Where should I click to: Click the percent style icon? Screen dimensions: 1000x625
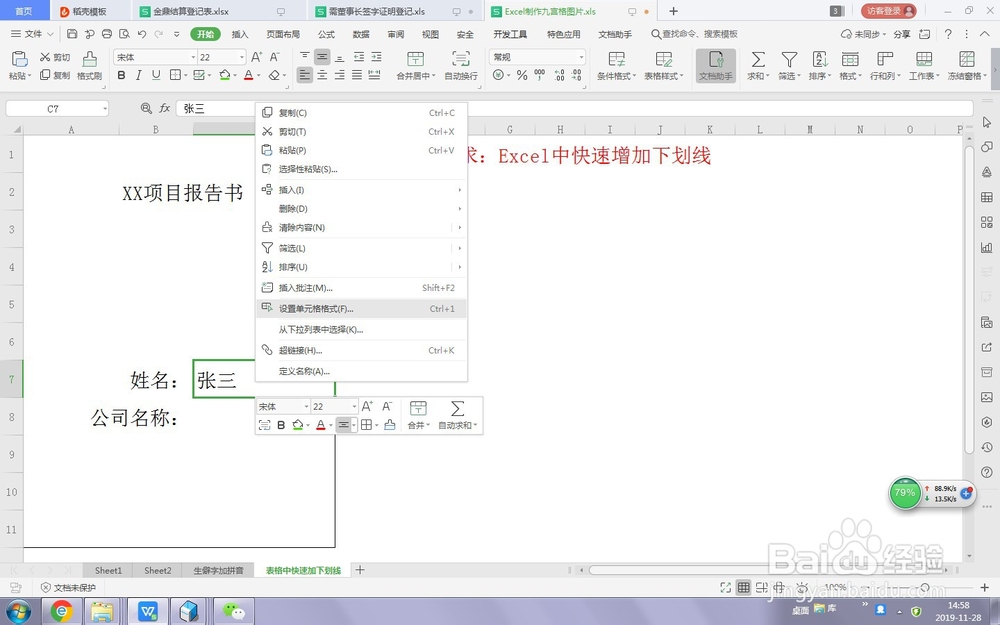[522, 75]
